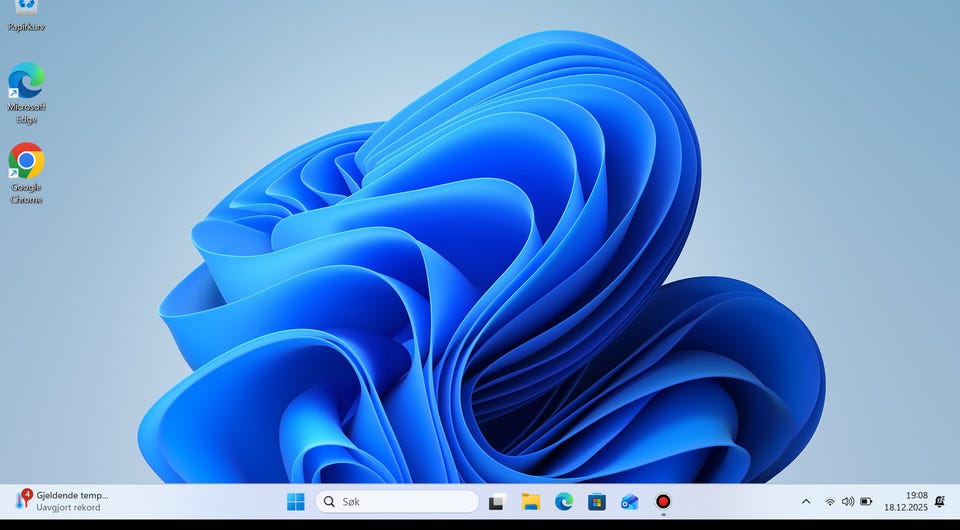960x530 pixels.
Task: Toggle the do-not-disturb notification bell
Action: (x=939, y=501)
